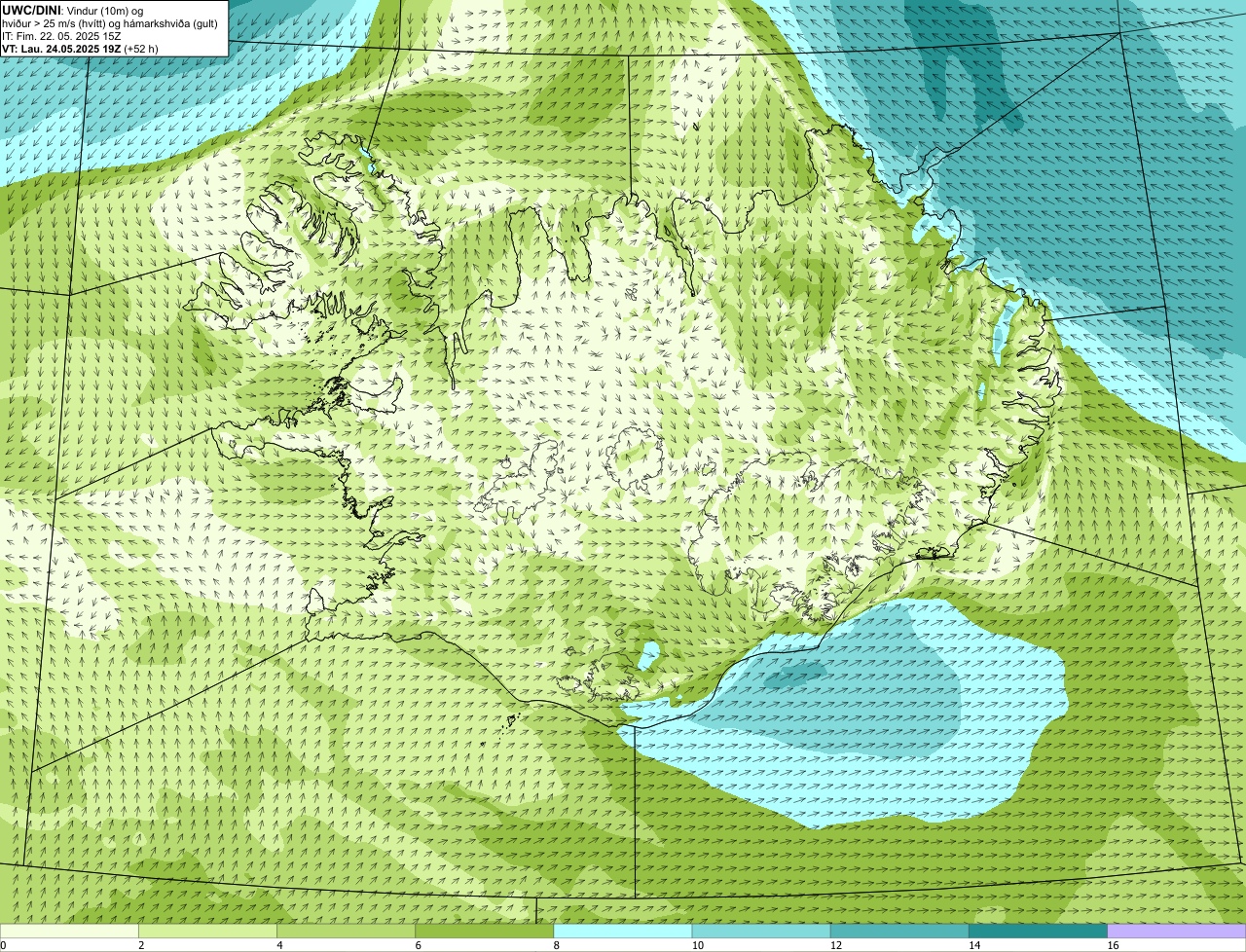Click the 'VT: Lau. 24.05.2025 19Z (+52 h)' line
Image resolution: width=1246 pixels, height=952 pixels.
pos(80,48)
